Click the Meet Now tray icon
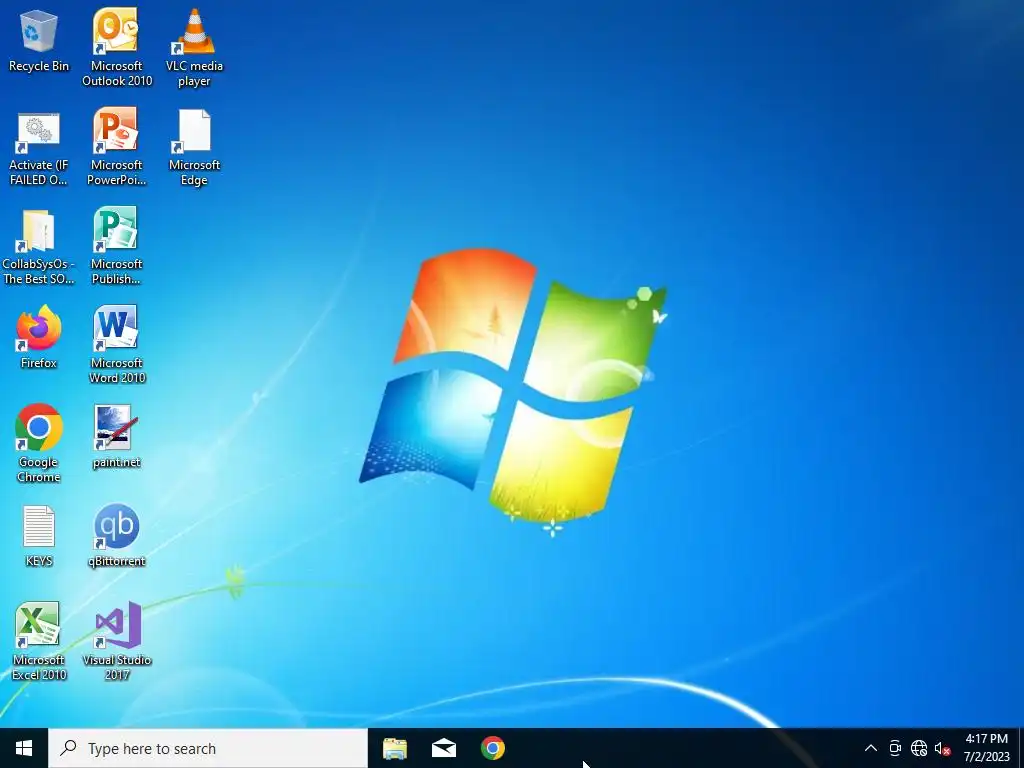This screenshot has height=768, width=1024. tap(895, 748)
